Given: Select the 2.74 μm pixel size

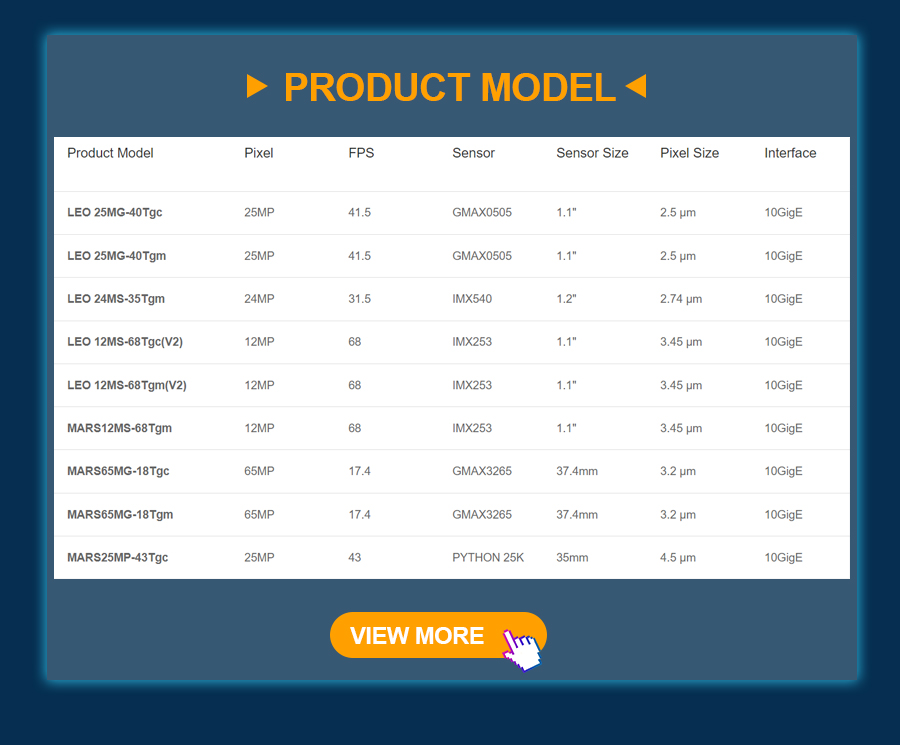Looking at the screenshot, I should click(x=681, y=298).
